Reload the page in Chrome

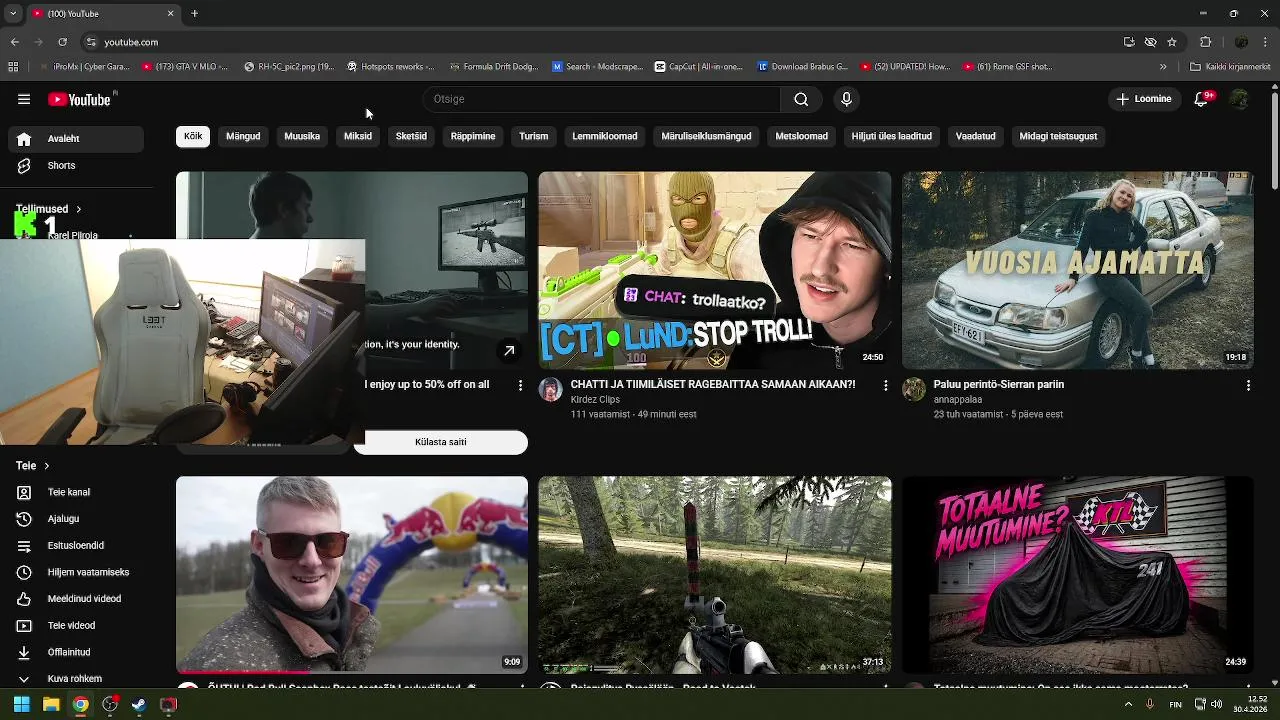[62, 42]
